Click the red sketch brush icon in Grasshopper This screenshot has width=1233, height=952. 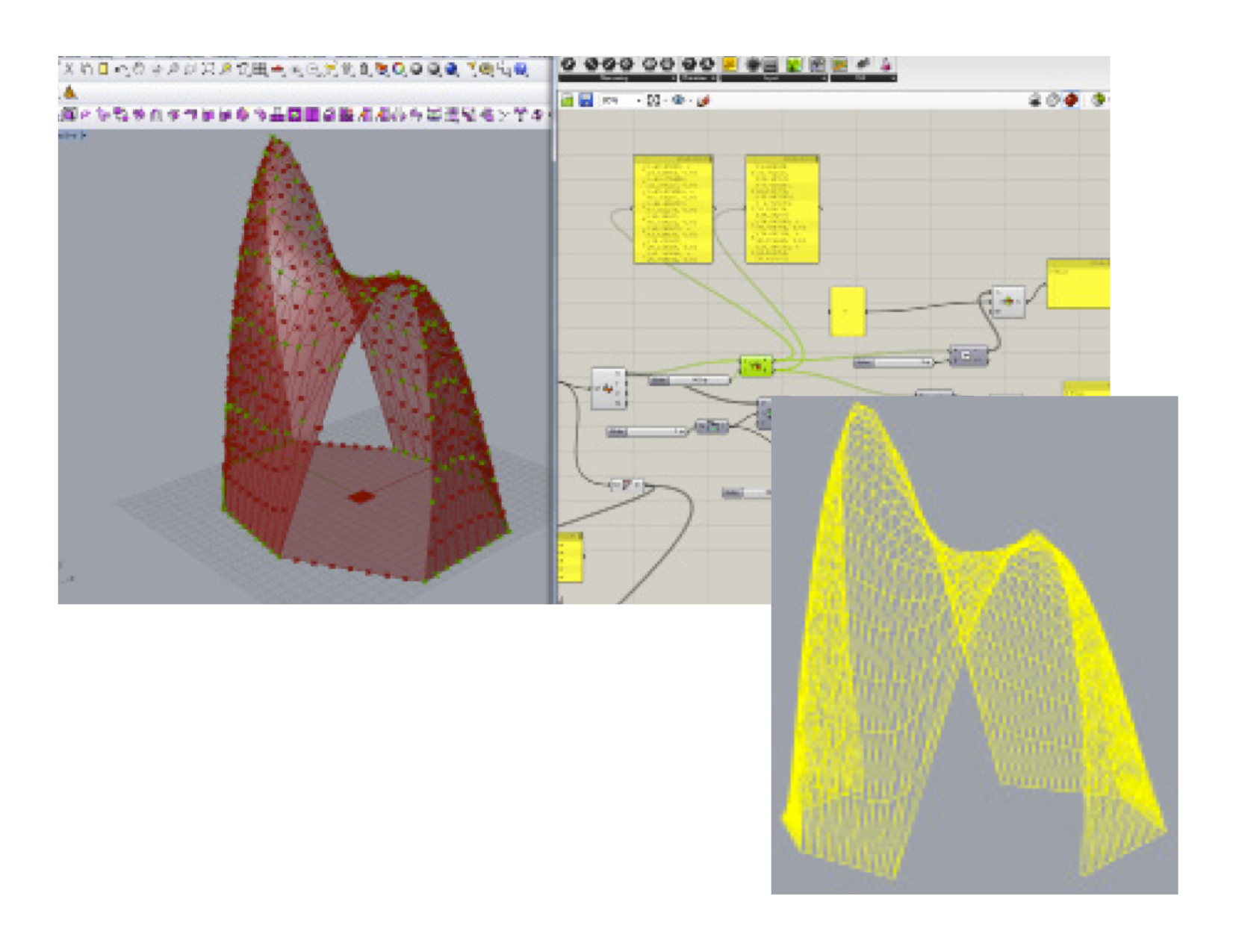703,100
